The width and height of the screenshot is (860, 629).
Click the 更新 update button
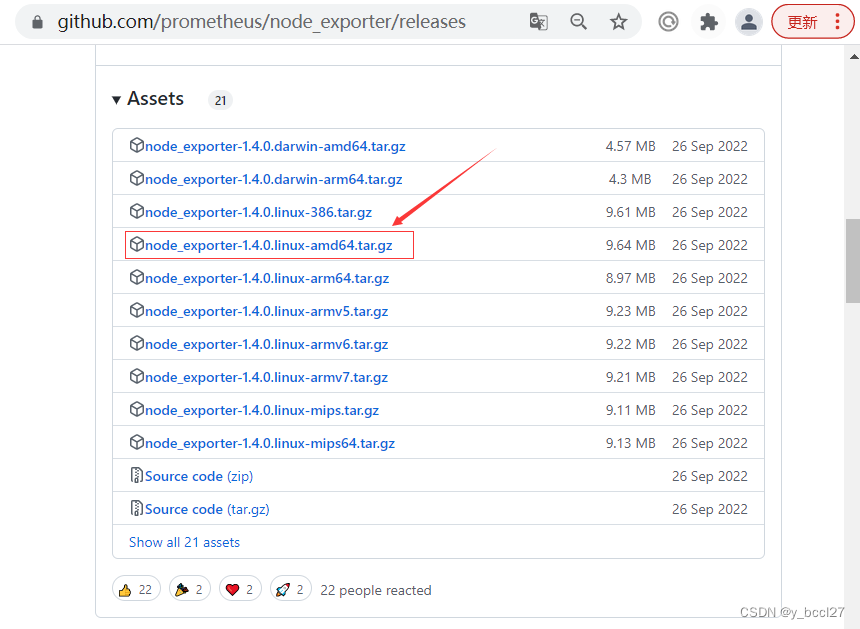(802, 22)
